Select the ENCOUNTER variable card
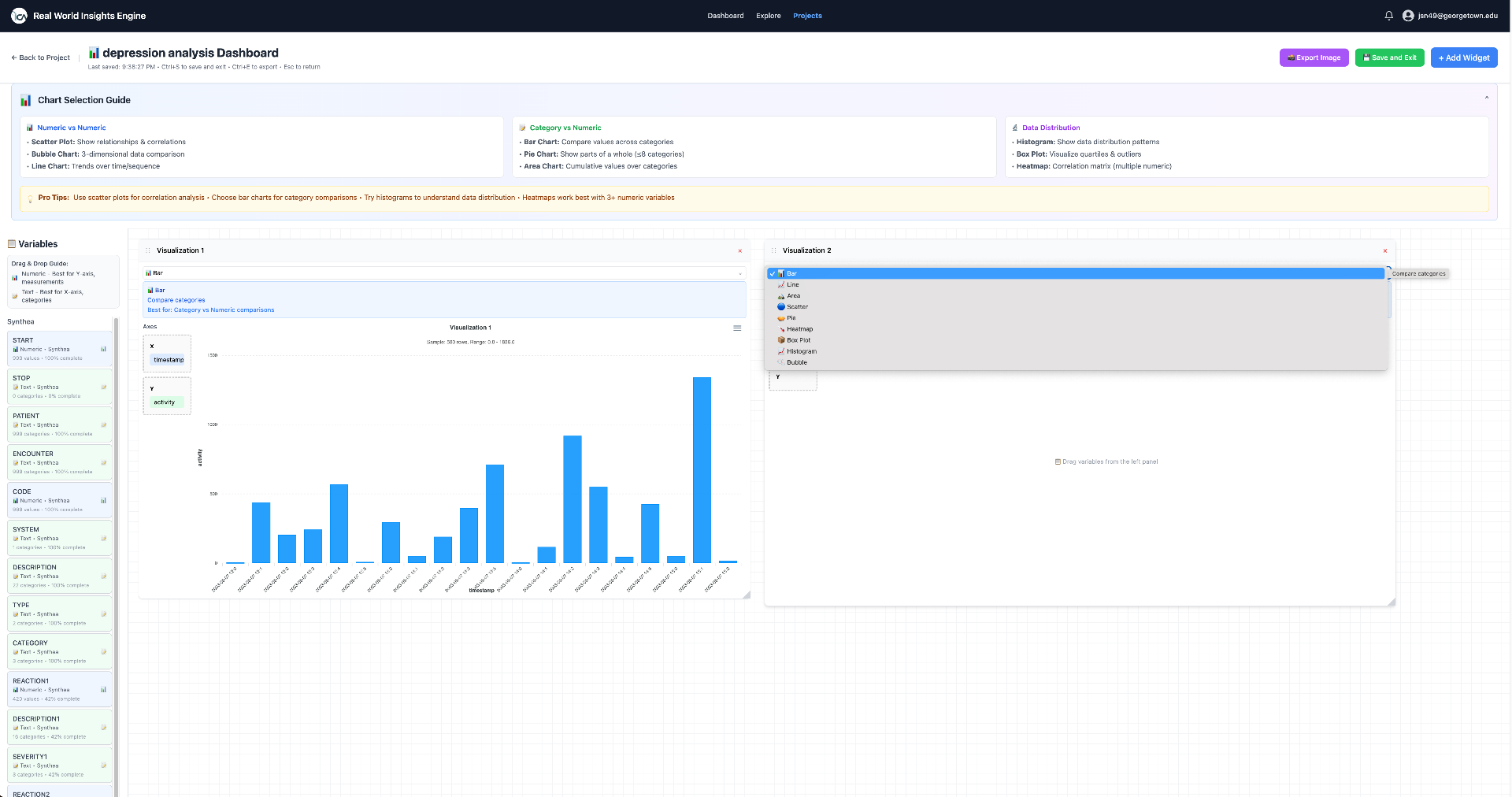 point(60,462)
